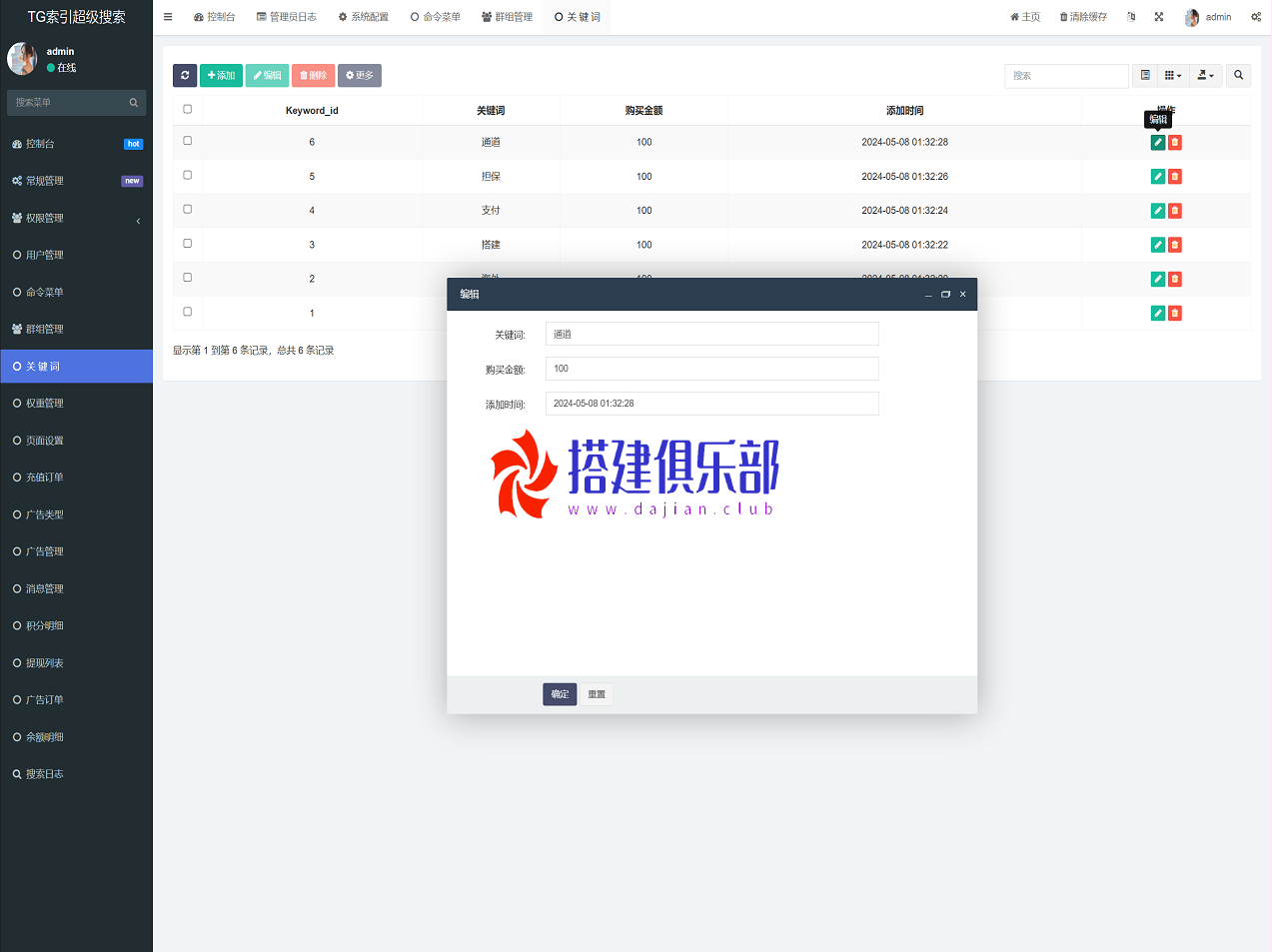Viewport: 1272px width, 952px height.
Task: Open 提现列表 in the sidebar
Action: click(x=76, y=663)
